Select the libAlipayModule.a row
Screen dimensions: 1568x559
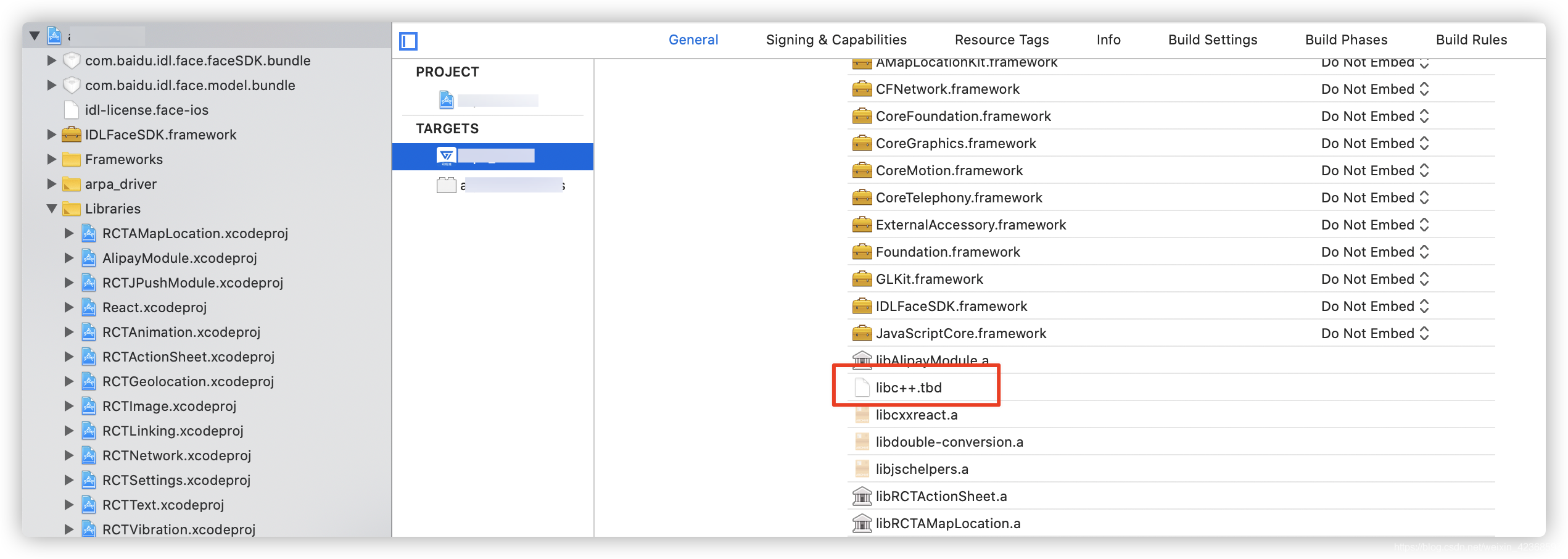tap(1171, 360)
